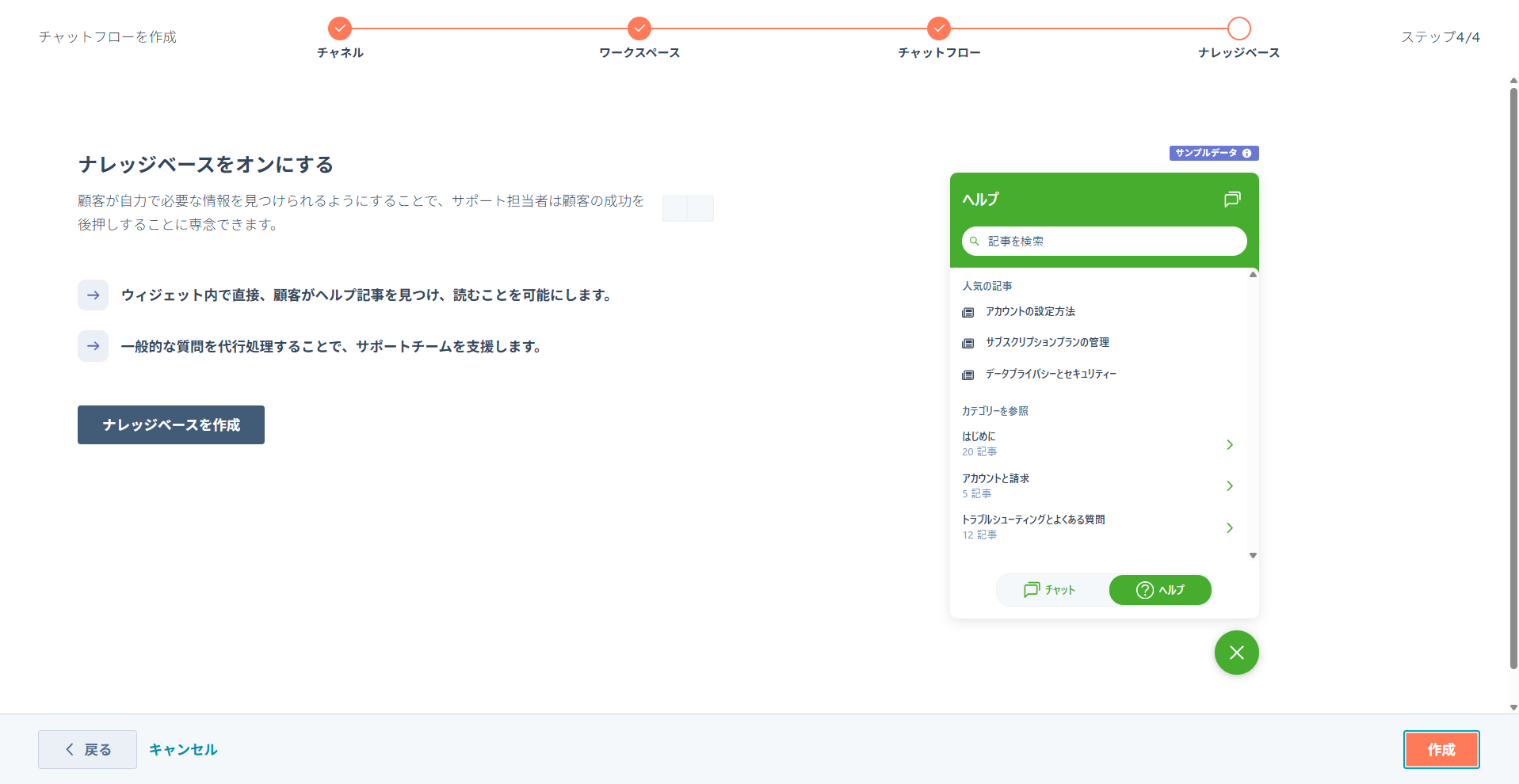Click the arrow icon beside the second bullet point
The height and width of the screenshot is (784, 1519).
(93, 346)
